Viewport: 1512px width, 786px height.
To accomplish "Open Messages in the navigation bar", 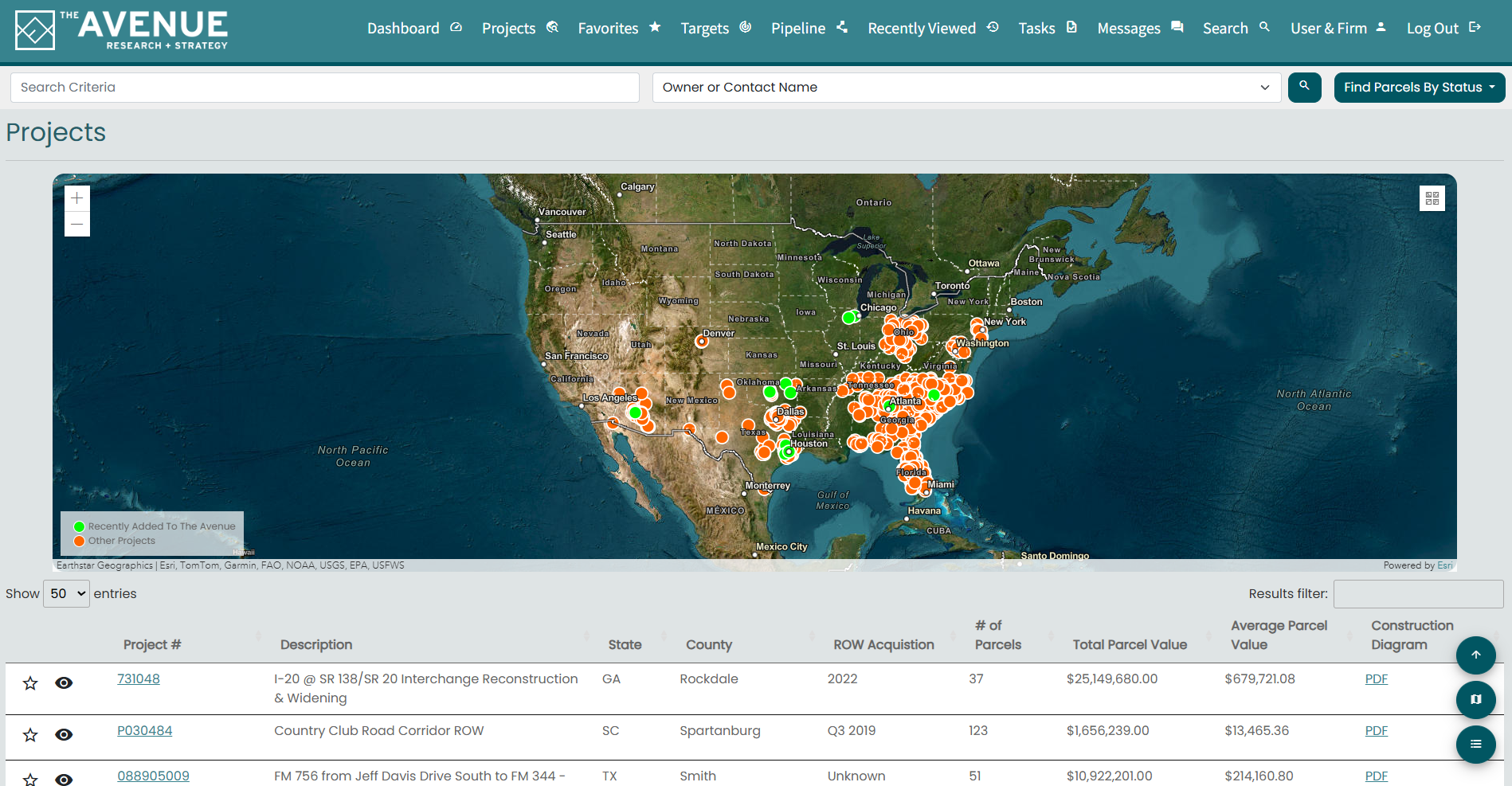I will click(x=1140, y=29).
